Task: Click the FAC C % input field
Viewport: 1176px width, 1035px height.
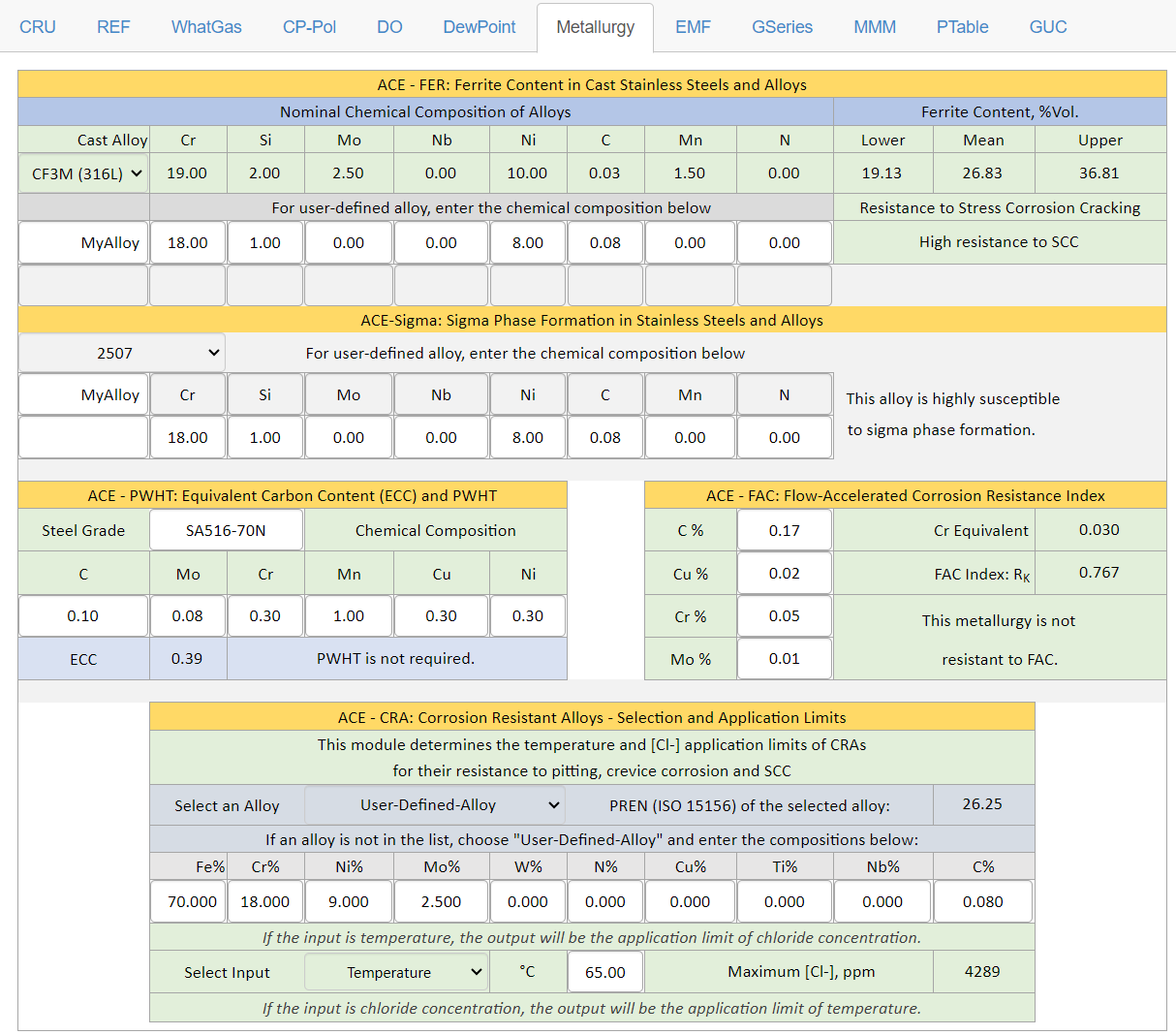Action: point(784,531)
